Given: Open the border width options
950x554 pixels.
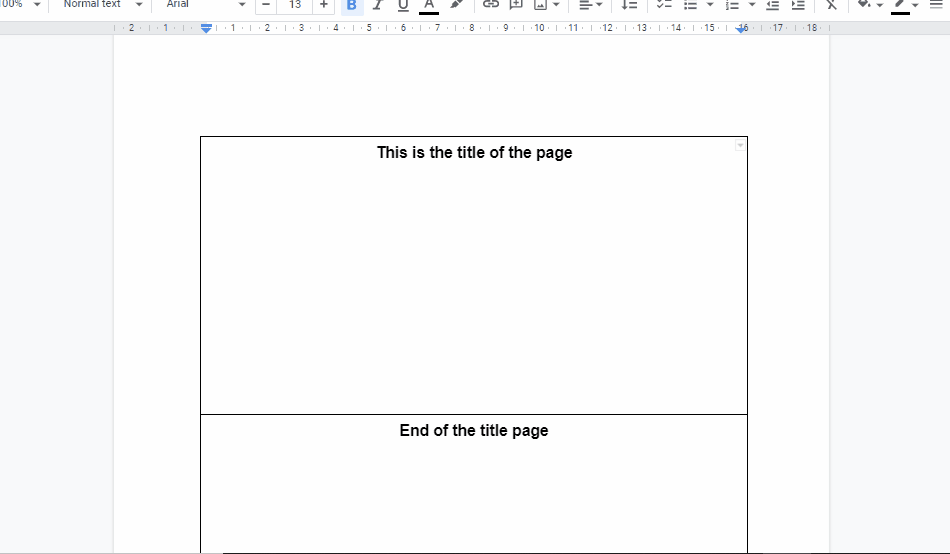Looking at the screenshot, I should click(936, 5).
